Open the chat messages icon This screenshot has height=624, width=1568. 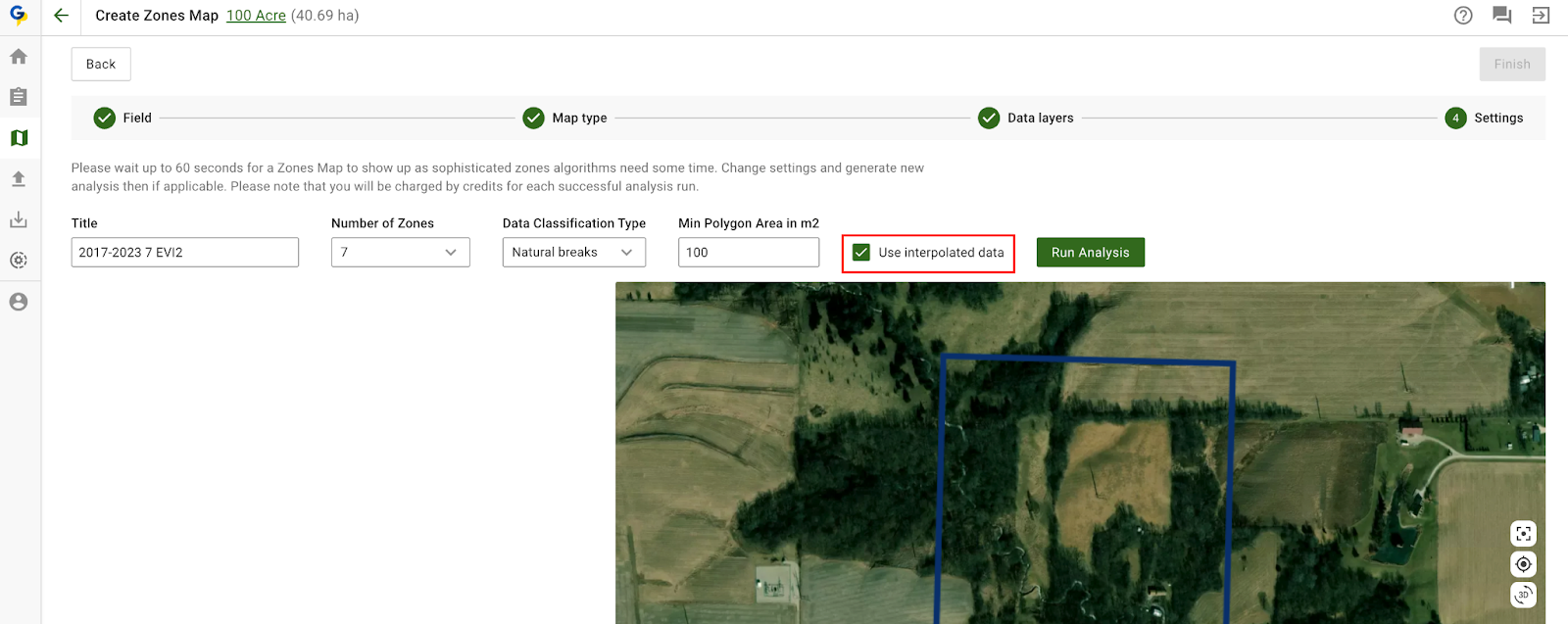pyautogui.click(x=1501, y=16)
